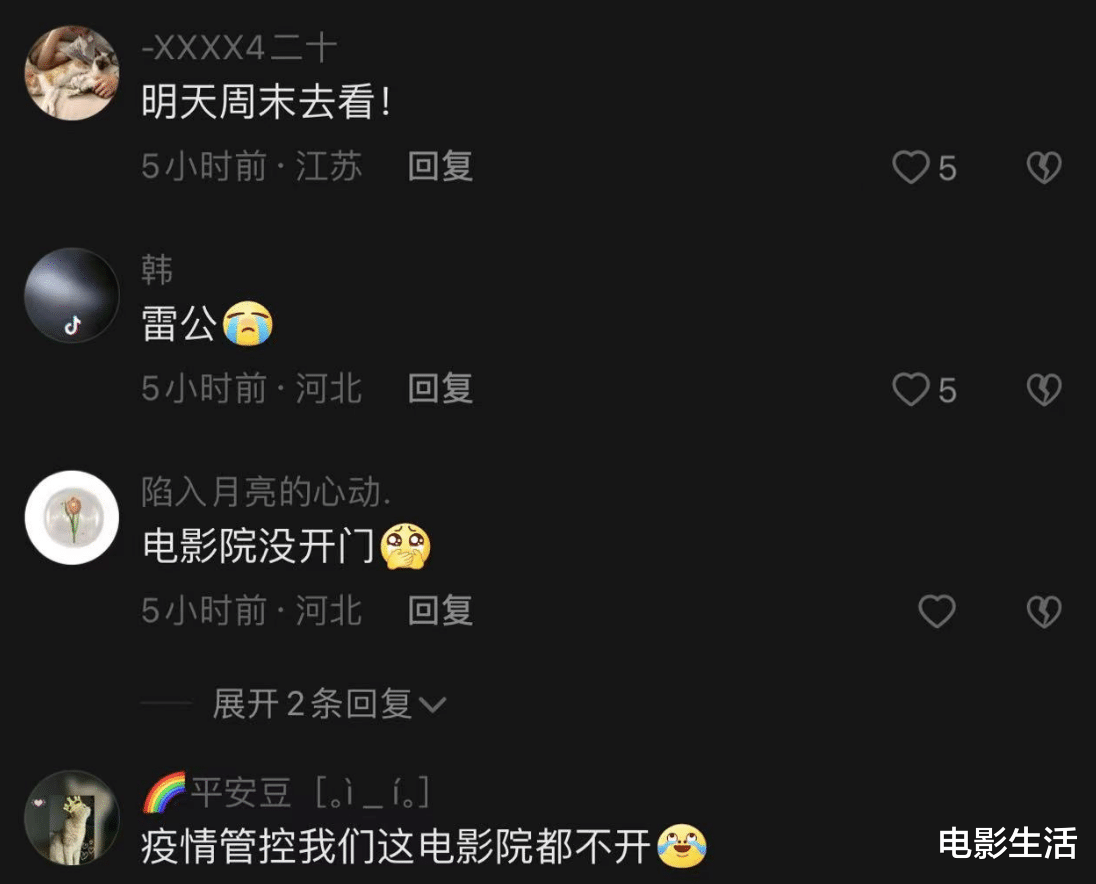The width and height of the screenshot is (1096, 884).
Task: Like the "雷公" comment by 韩
Action: coord(911,389)
